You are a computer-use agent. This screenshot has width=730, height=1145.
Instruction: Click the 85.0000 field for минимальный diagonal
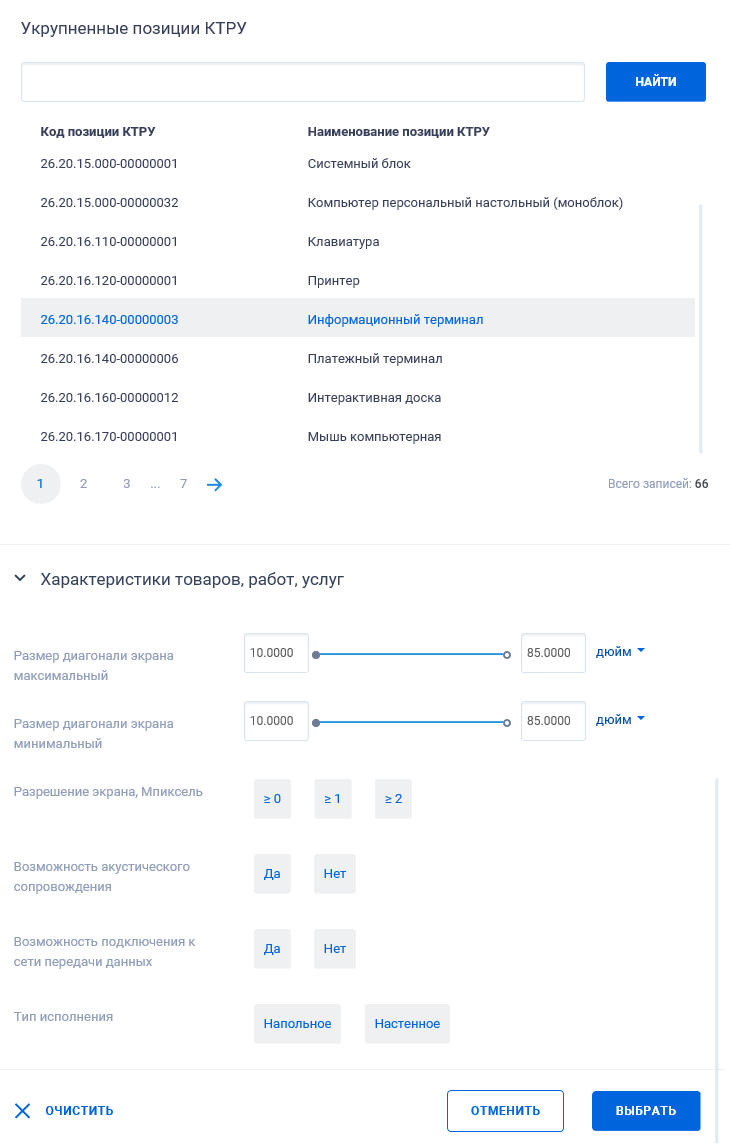(x=553, y=721)
